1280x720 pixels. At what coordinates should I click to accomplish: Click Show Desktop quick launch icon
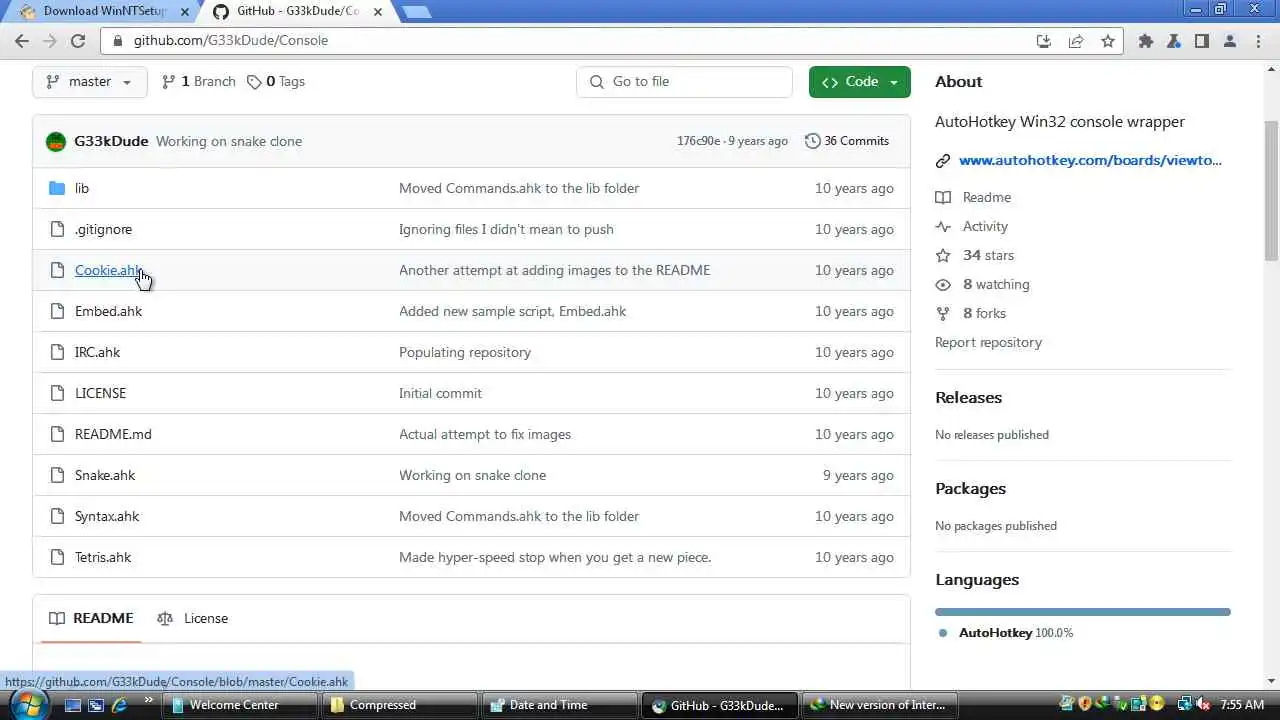coord(72,705)
